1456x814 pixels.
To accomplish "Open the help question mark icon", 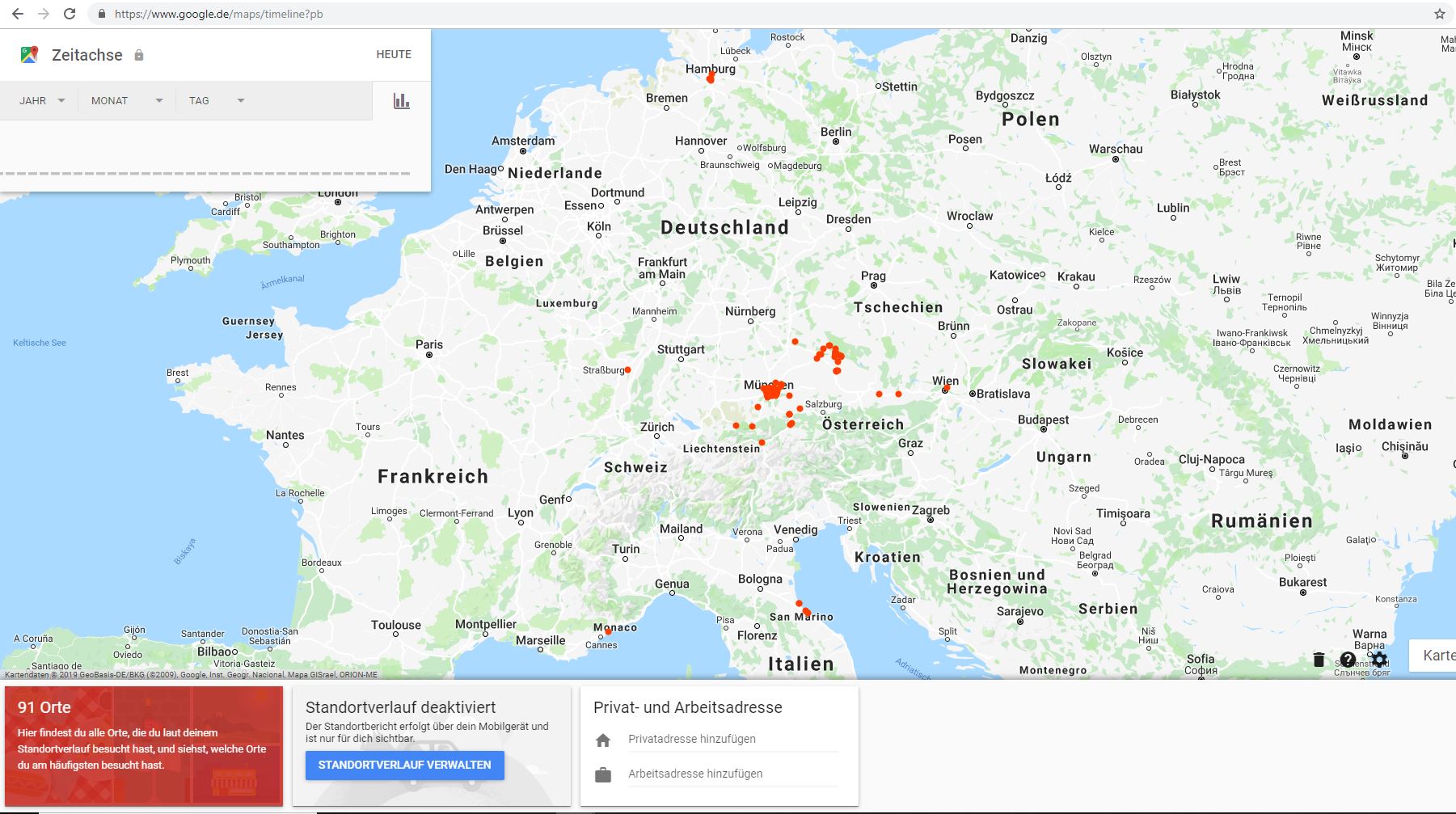I will [1348, 660].
